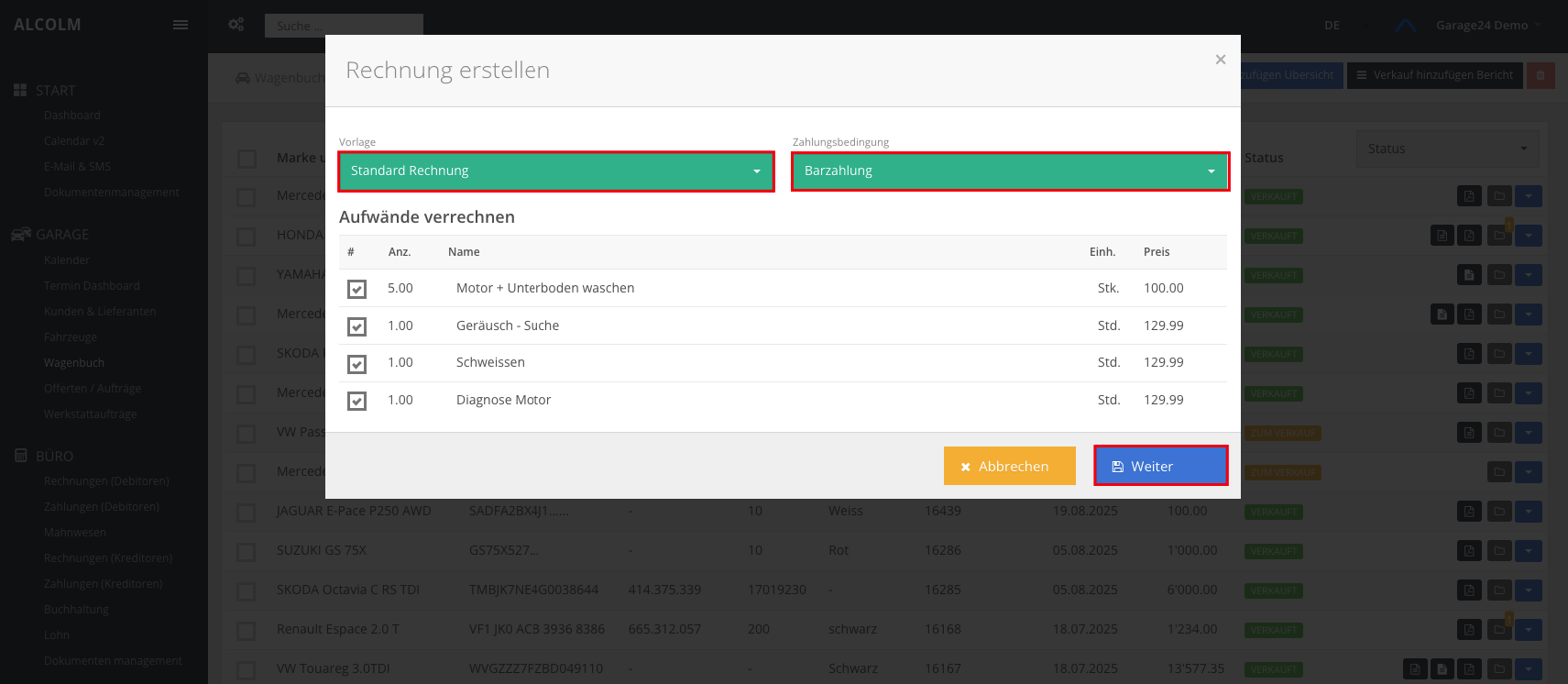Open Wagenbuch in the sidebar menu
Viewport: 1568px width, 684px height.
pyautogui.click(x=74, y=363)
